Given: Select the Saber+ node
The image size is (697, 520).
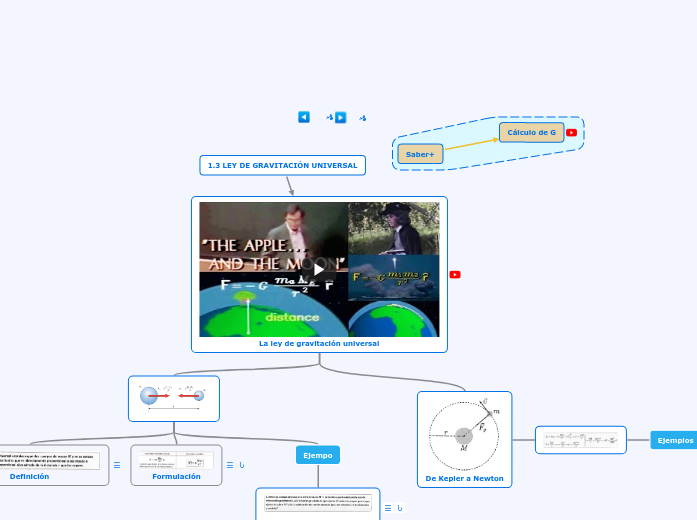Looking at the screenshot, I should 420,154.
